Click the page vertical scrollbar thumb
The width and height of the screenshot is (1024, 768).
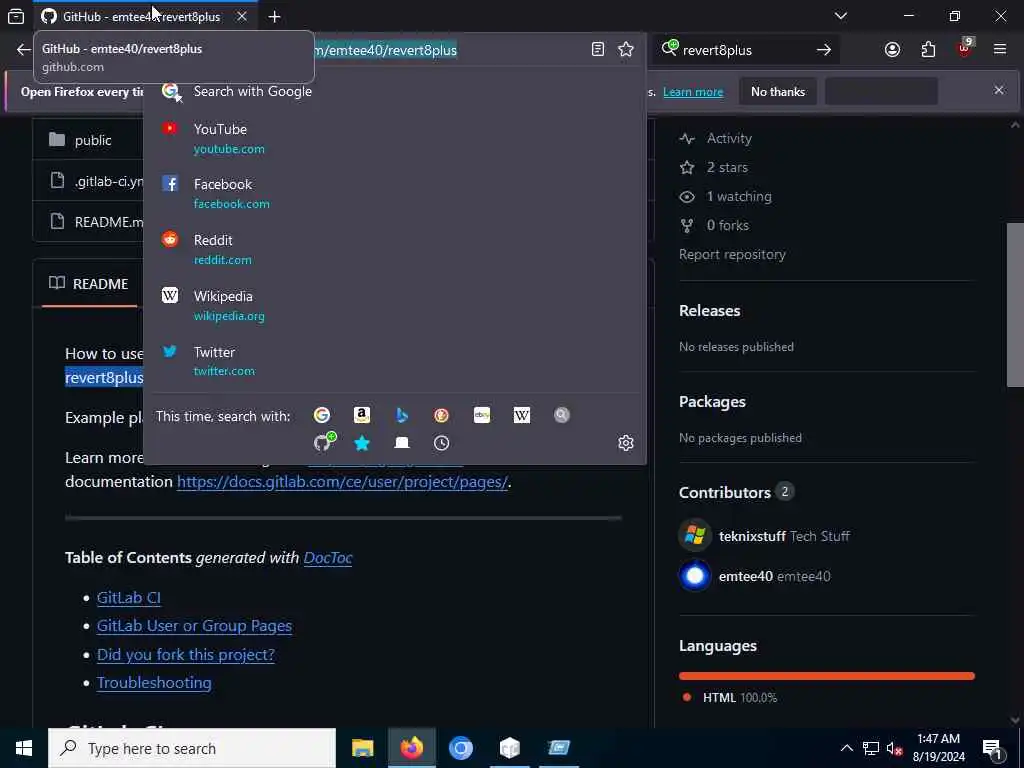(x=1015, y=304)
